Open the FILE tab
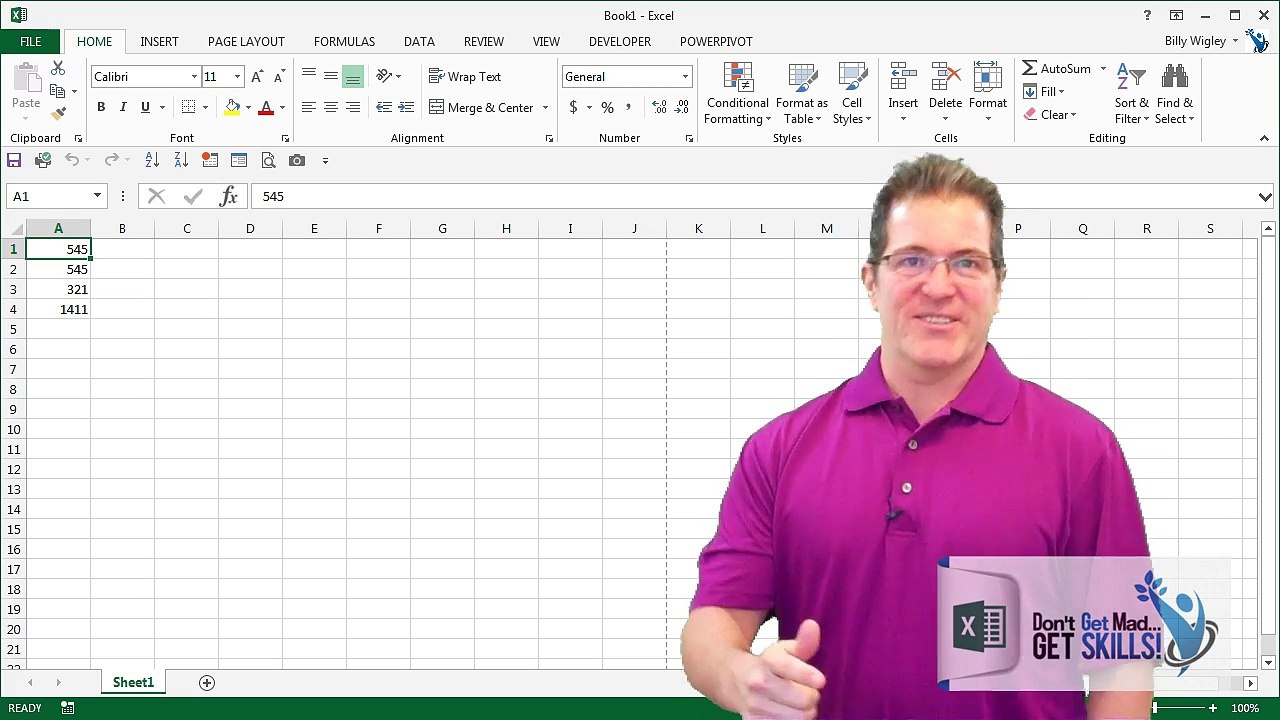 [x=31, y=42]
